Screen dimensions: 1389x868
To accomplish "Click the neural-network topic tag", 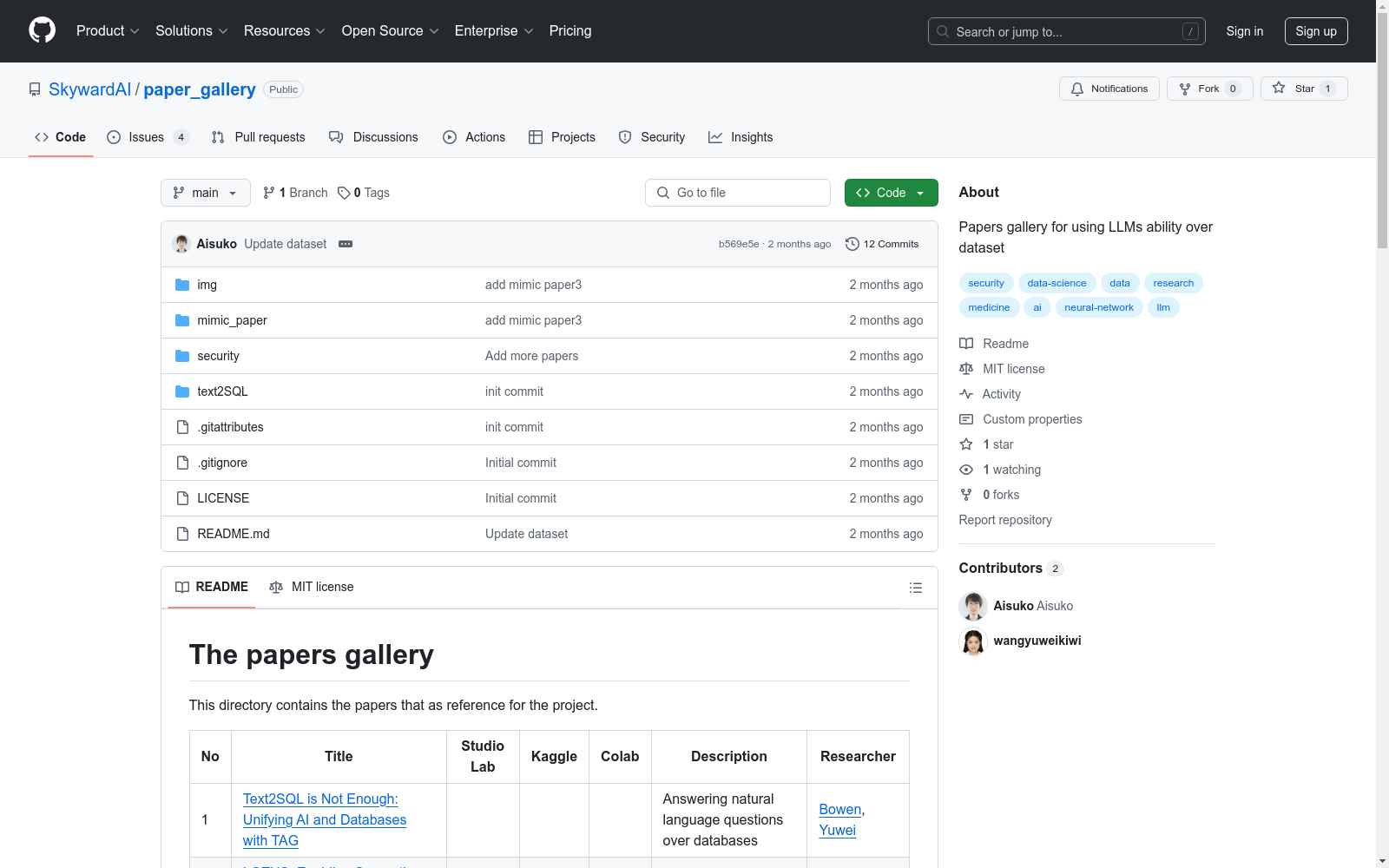I will (1099, 307).
